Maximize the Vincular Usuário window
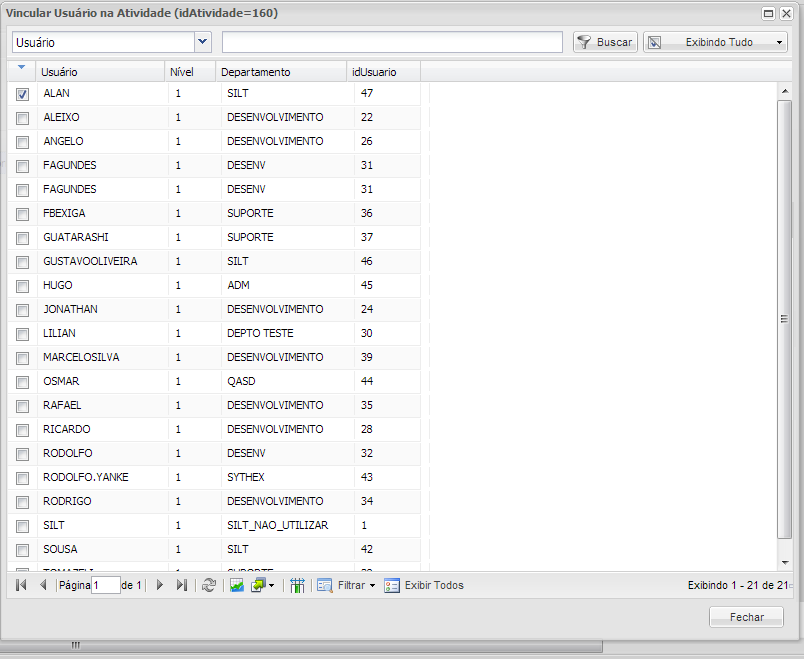Viewport: 804px width, 659px height. tap(768, 13)
